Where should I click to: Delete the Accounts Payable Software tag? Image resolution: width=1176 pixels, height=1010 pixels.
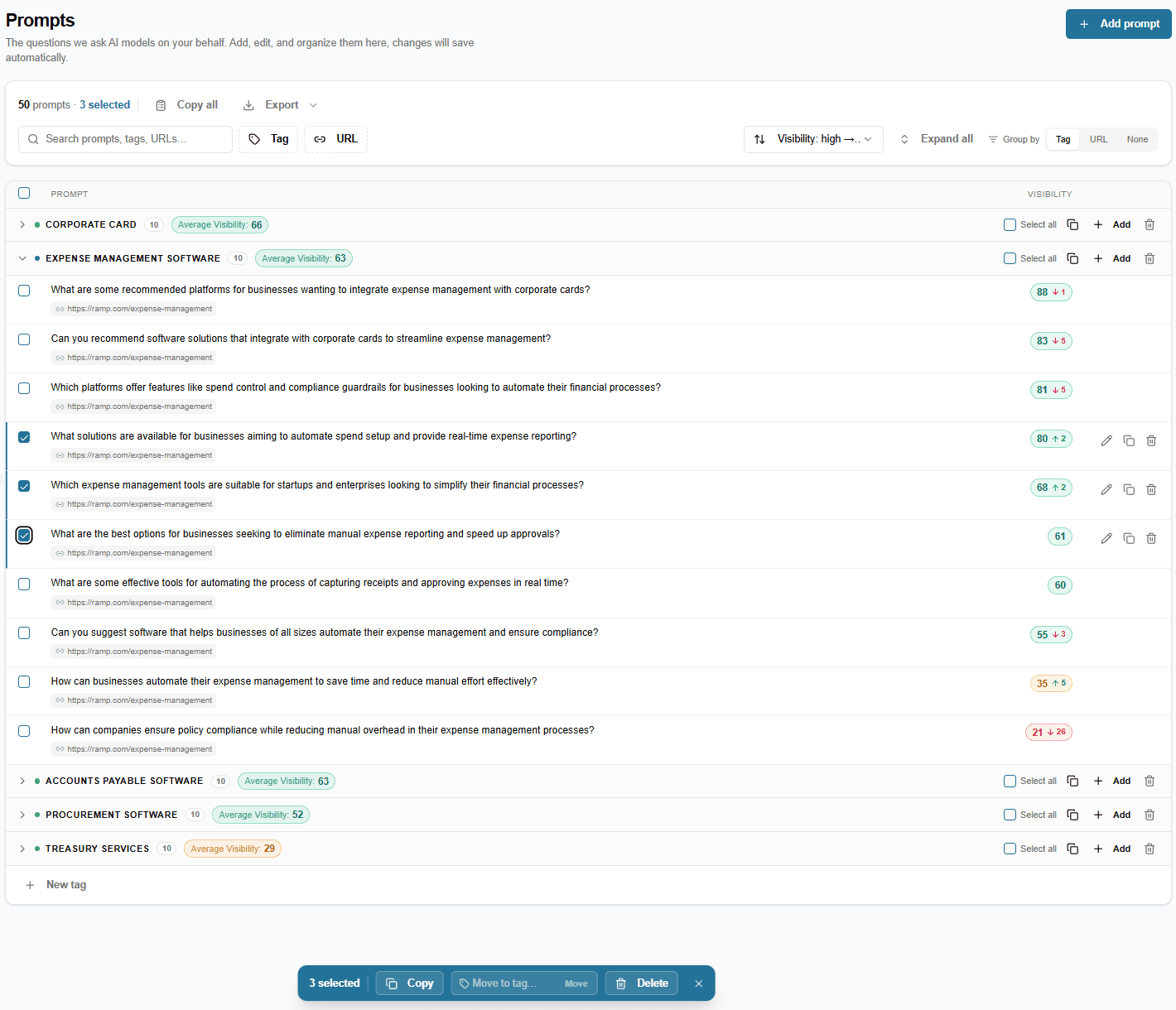[x=1149, y=781]
